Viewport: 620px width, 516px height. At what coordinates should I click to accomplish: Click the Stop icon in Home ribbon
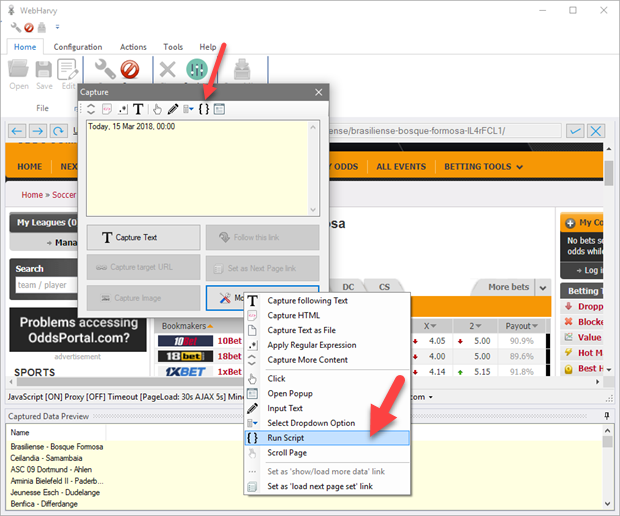tap(129, 71)
